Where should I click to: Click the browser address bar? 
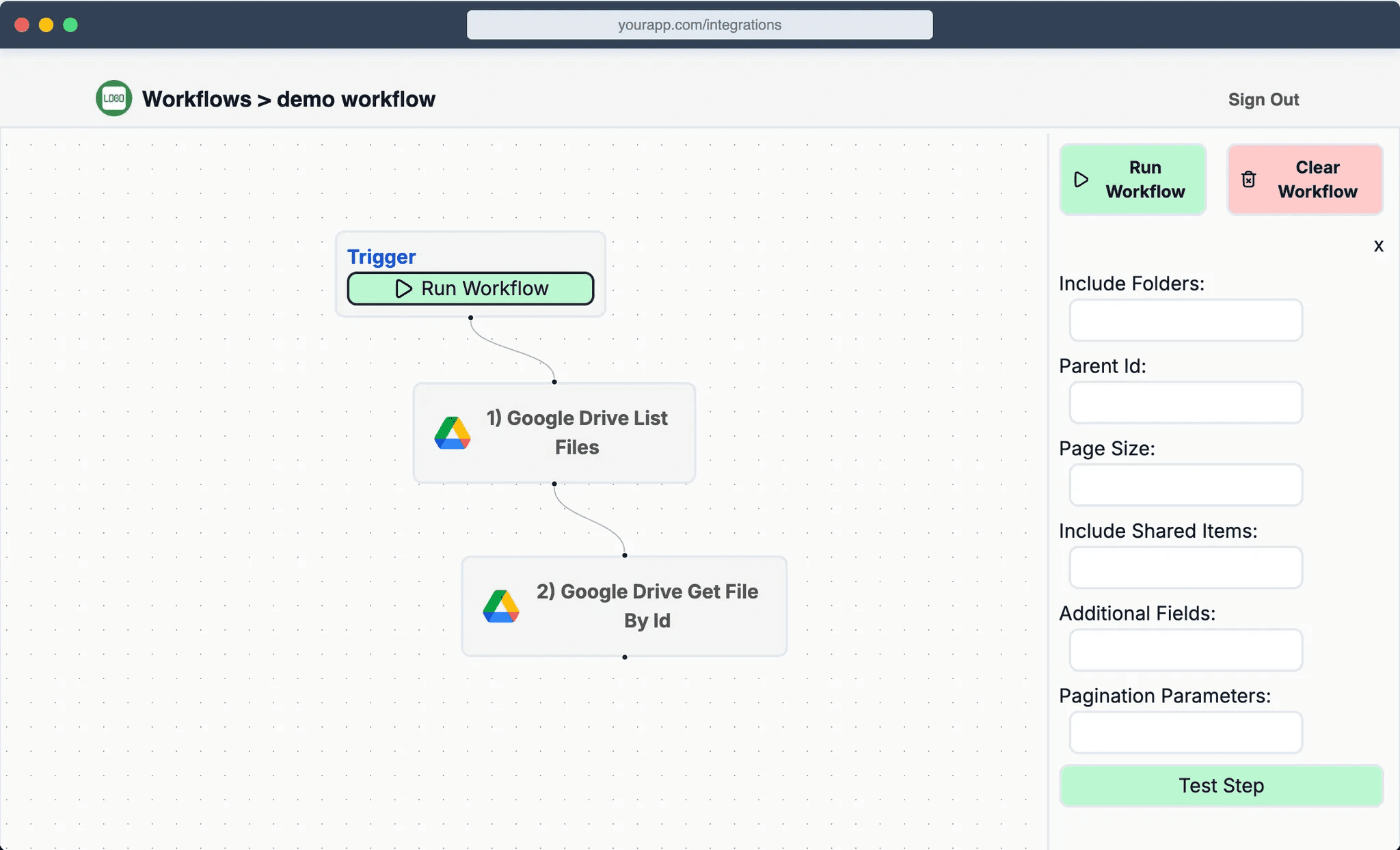click(x=699, y=25)
